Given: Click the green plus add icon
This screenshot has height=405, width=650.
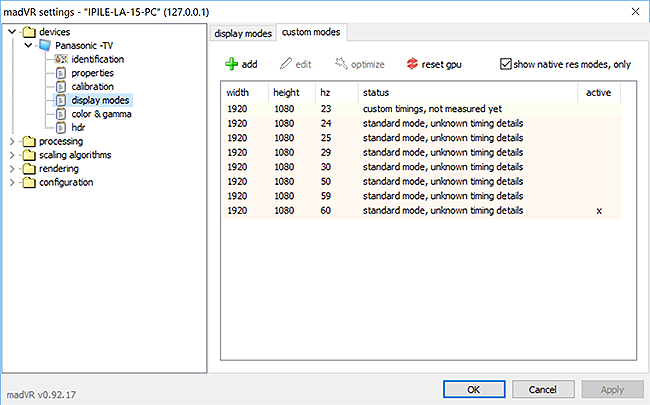Looking at the screenshot, I should coord(231,64).
